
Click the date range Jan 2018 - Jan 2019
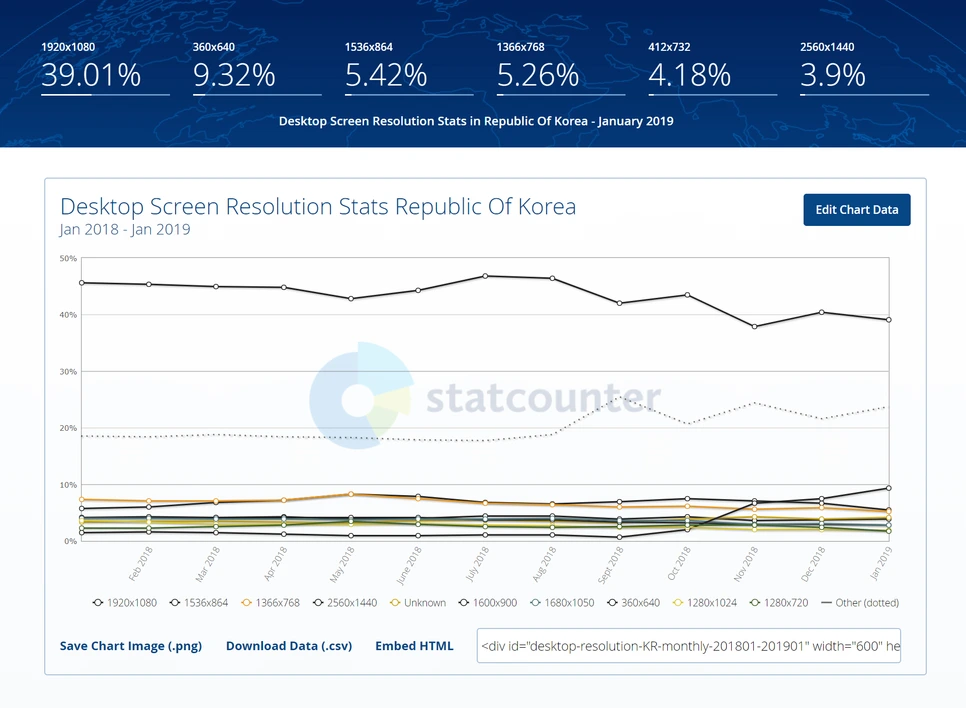pos(125,229)
